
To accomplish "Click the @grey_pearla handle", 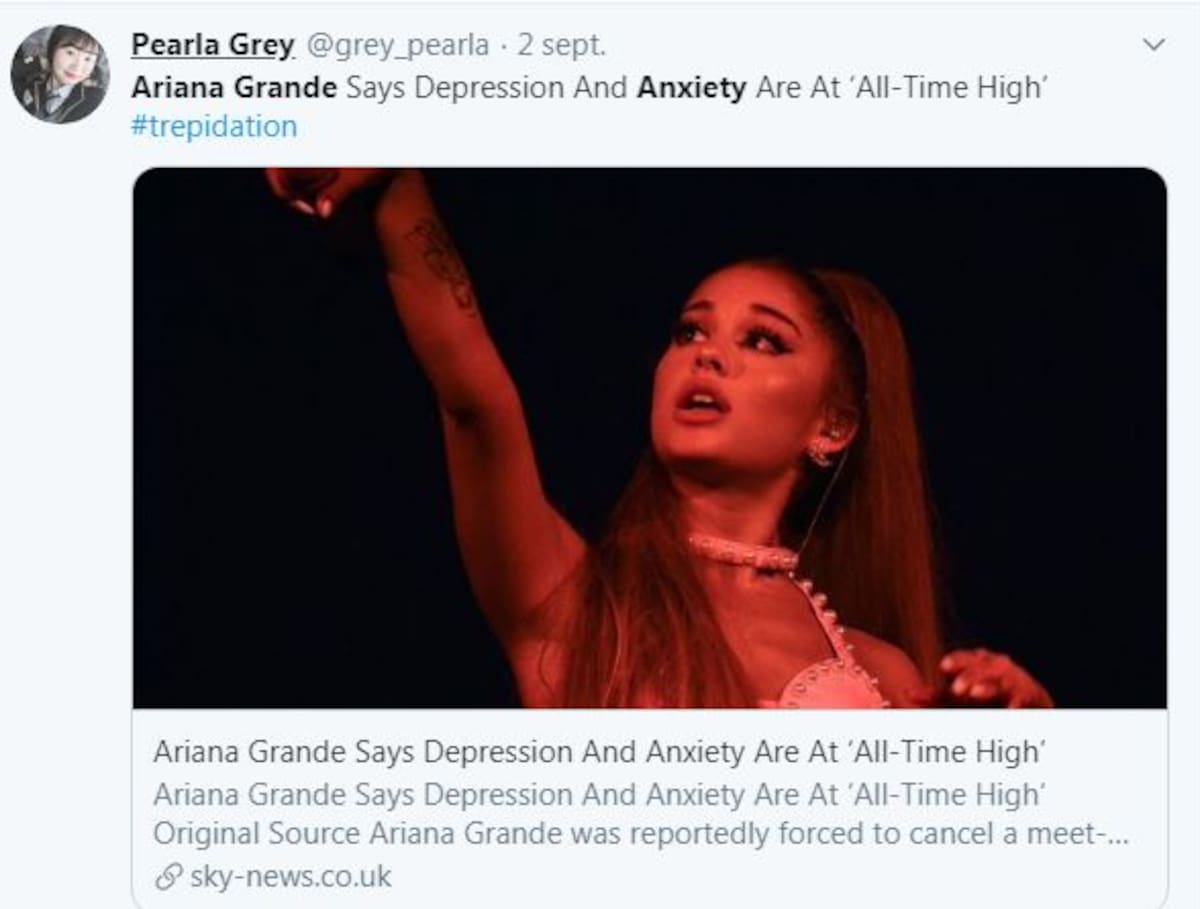I will pyautogui.click(x=397, y=45).
